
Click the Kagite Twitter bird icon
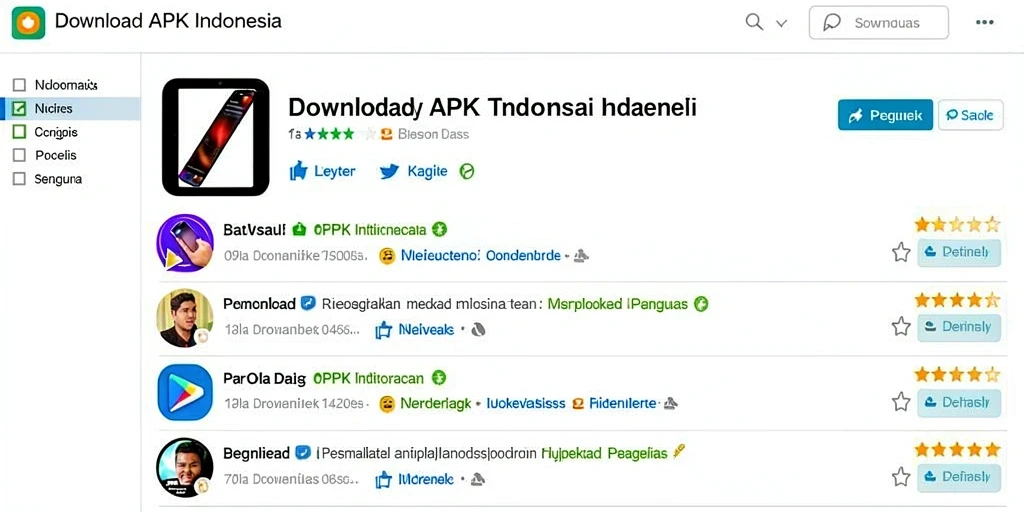(389, 172)
